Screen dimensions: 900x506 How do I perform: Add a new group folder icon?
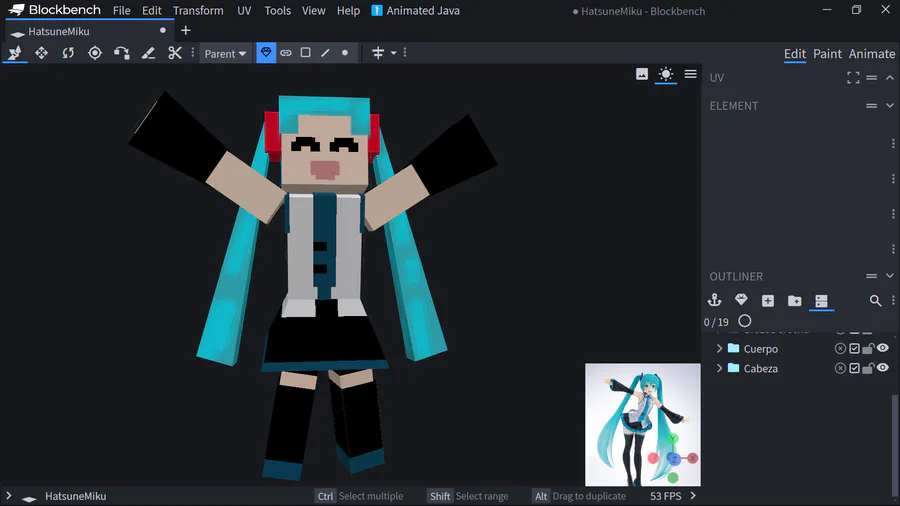coord(794,301)
